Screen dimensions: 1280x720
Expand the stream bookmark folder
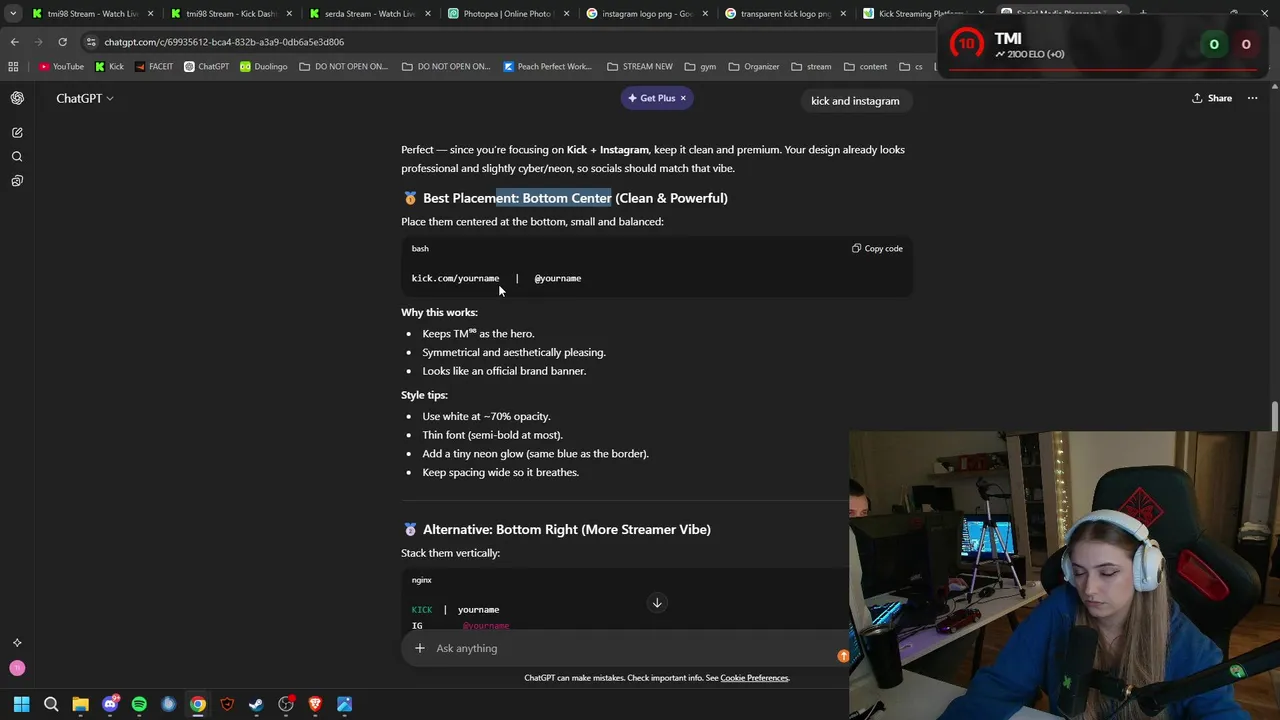point(811,67)
